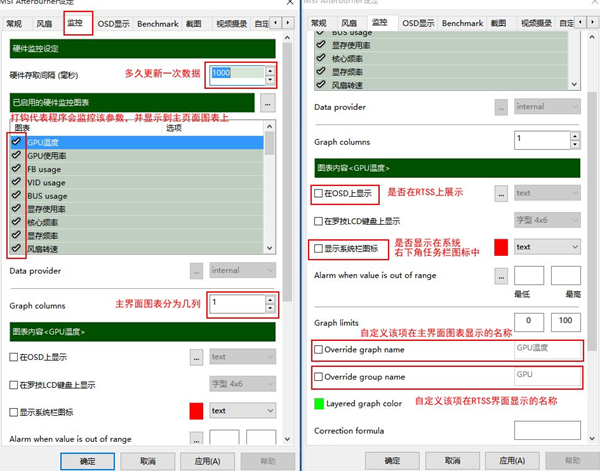Screen dimensions: 600x471
Task: Toggle 风扇转速 checkmark in left list
Action: (x=16, y=248)
